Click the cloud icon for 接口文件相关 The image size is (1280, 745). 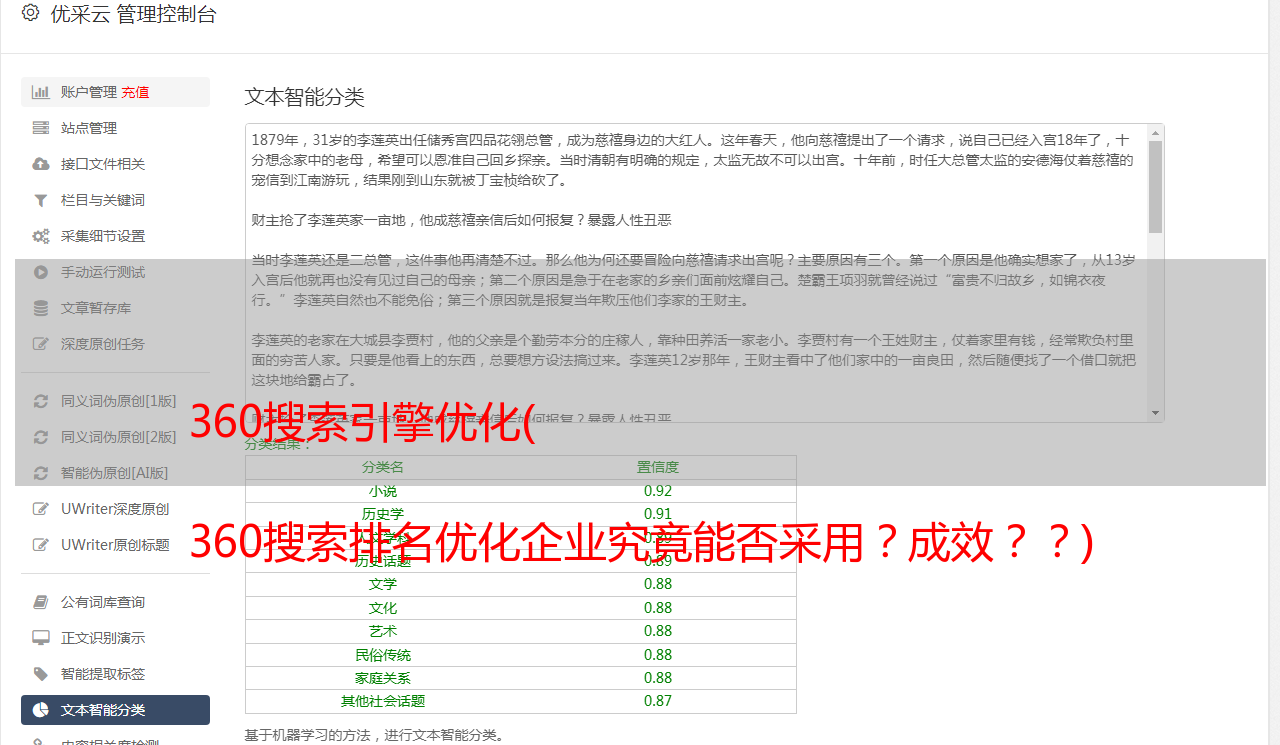pyautogui.click(x=41, y=164)
